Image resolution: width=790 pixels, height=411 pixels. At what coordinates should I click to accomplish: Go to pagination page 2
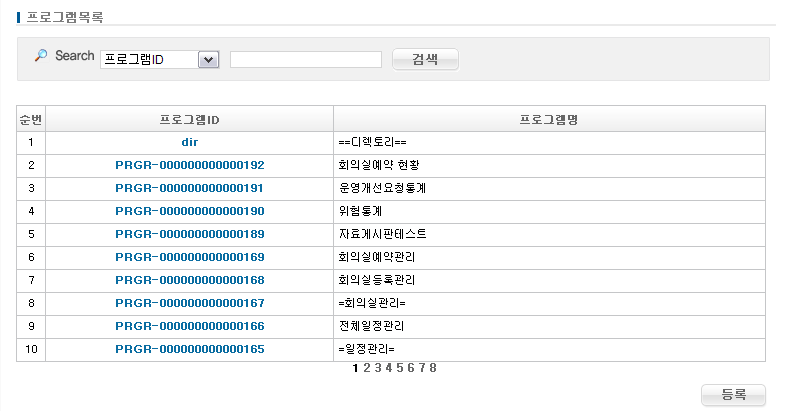tap(366, 368)
